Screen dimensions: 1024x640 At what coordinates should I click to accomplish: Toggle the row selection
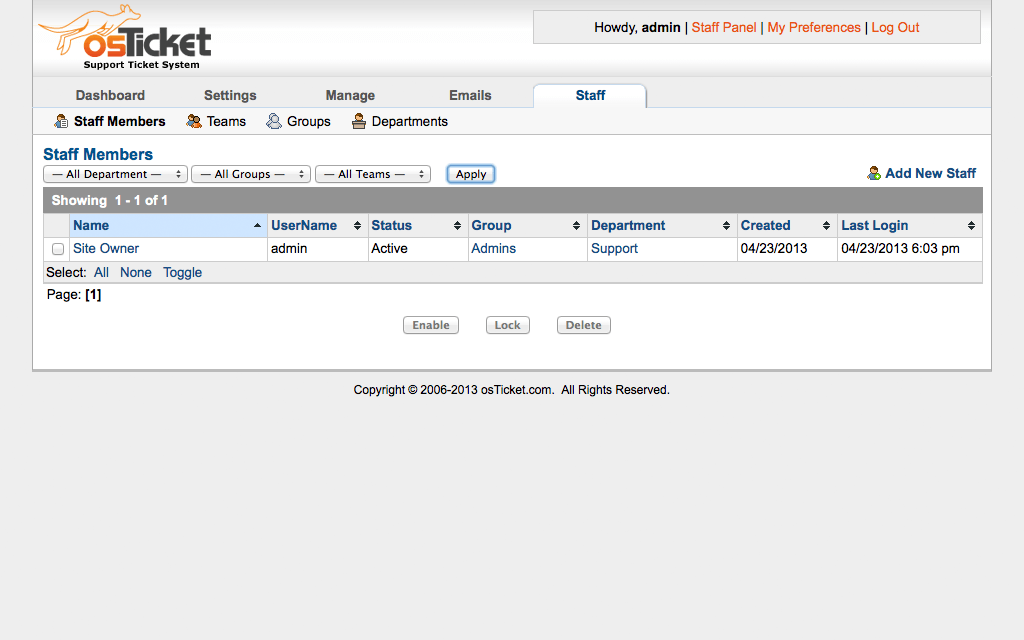pos(182,272)
